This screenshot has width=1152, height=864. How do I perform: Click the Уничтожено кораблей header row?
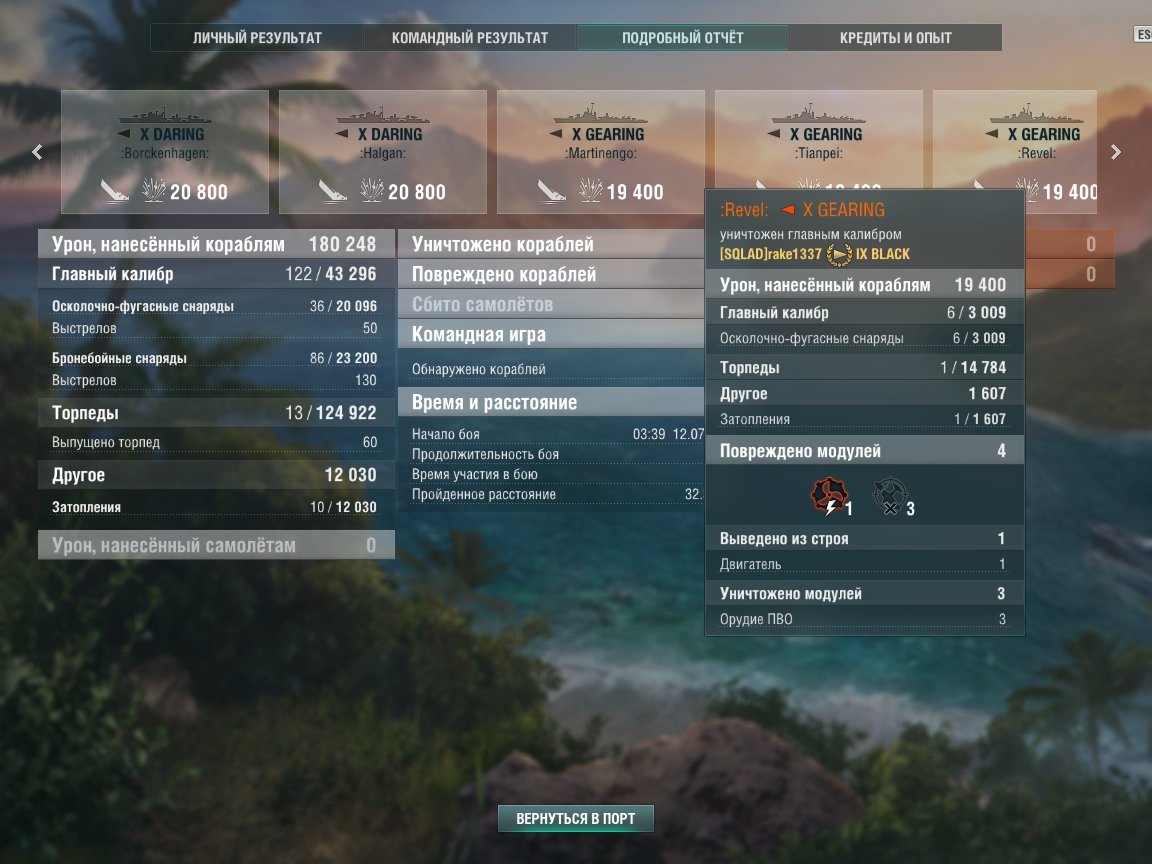tap(551, 244)
